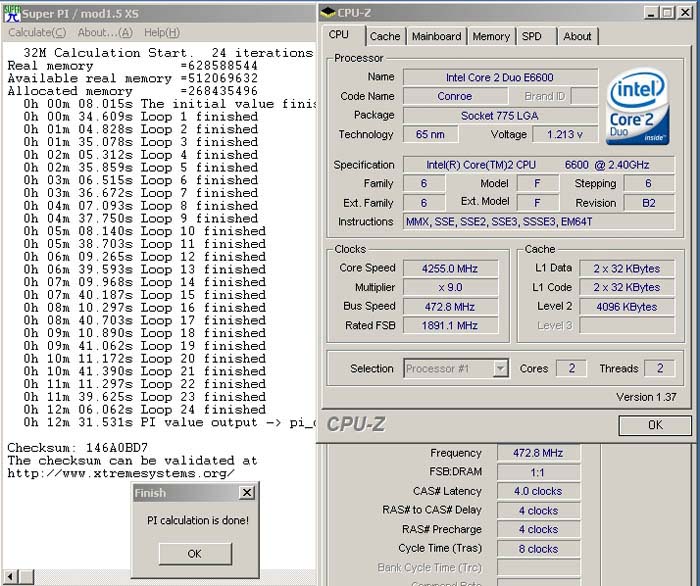The height and width of the screenshot is (586, 700).
Task: Click the CAS# Latency value '4.0 clocks'
Action: click(538, 491)
